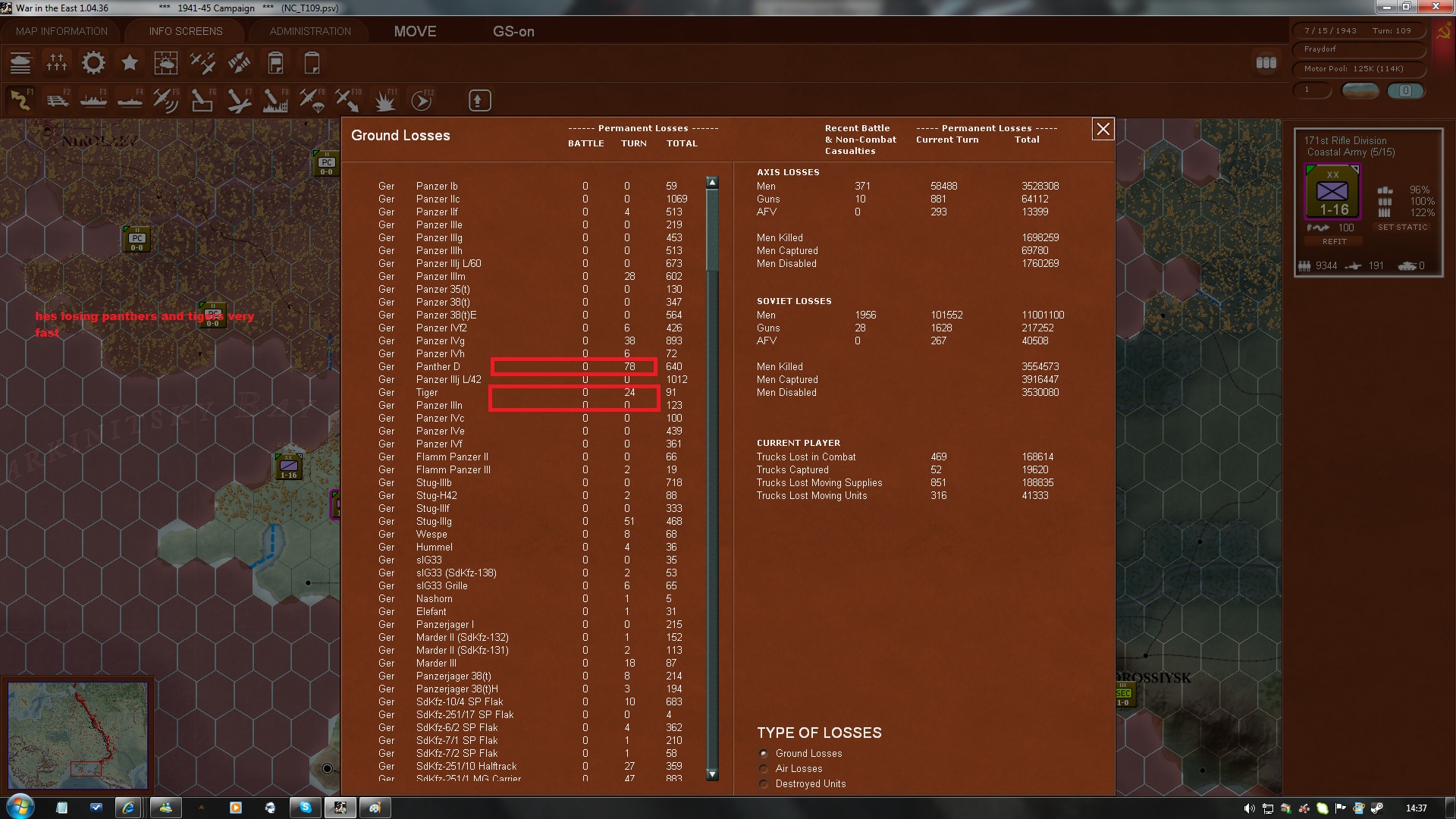Select the F4 amphibious transport mode icon
This screenshot has height=819, width=1456.
coord(130,100)
